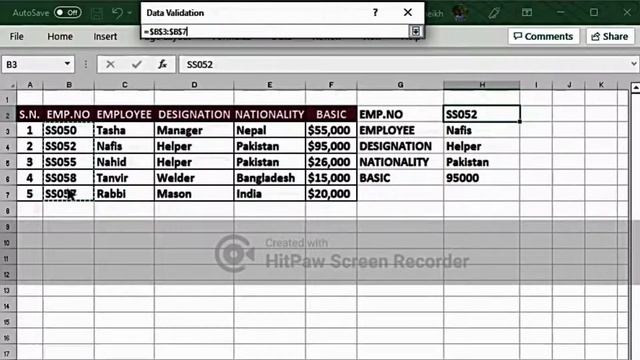Click the =$B$3:$B$7 range input field

pos(275,31)
